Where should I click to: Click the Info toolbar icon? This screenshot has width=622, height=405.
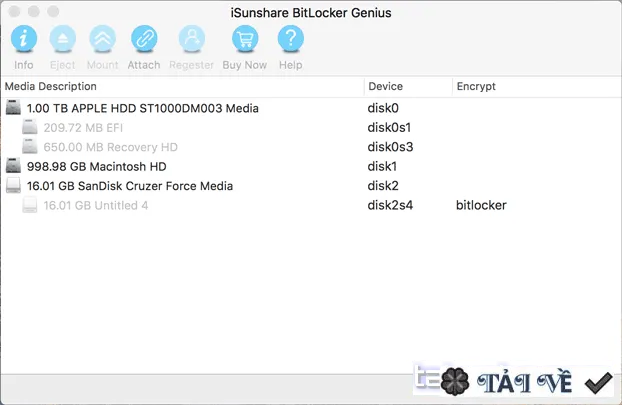click(24, 38)
